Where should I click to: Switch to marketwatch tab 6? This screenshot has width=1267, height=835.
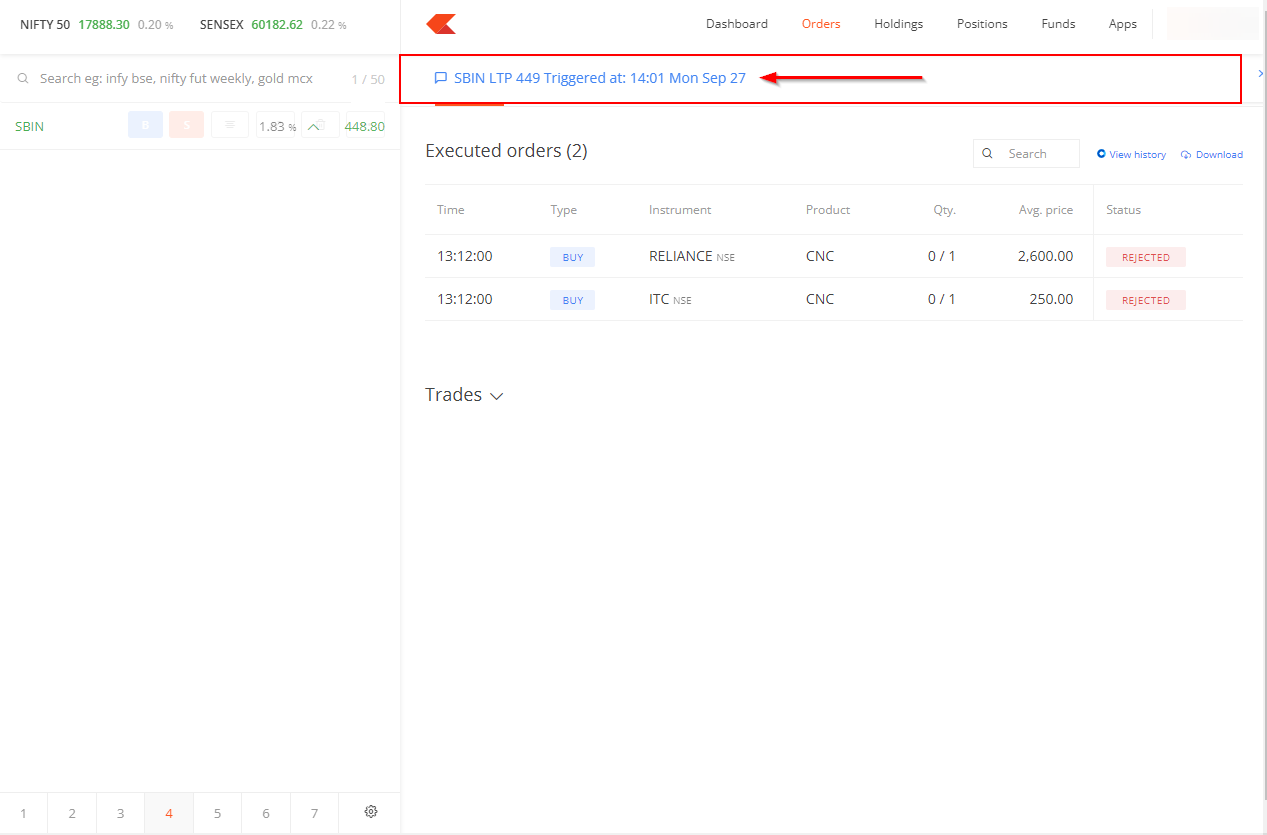[266, 813]
